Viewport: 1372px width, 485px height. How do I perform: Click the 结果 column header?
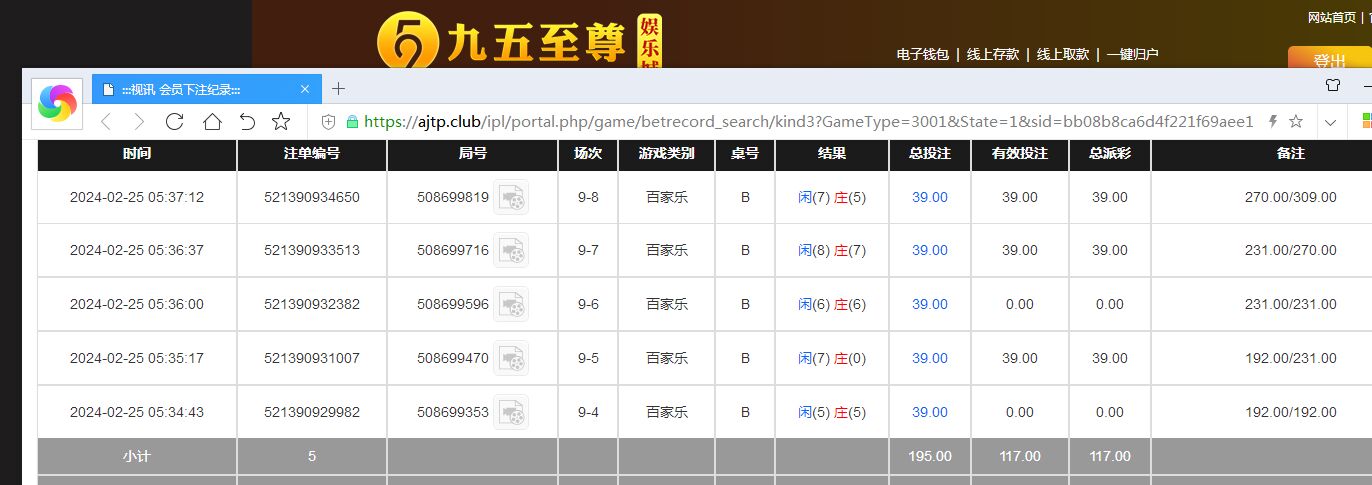tap(832, 155)
